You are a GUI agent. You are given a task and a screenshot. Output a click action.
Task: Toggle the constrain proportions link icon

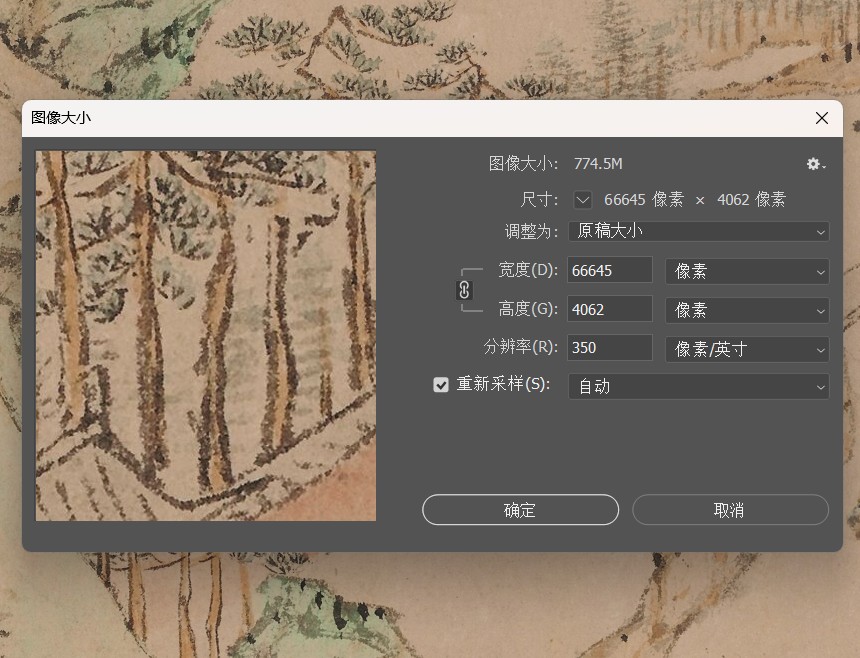pos(464,290)
